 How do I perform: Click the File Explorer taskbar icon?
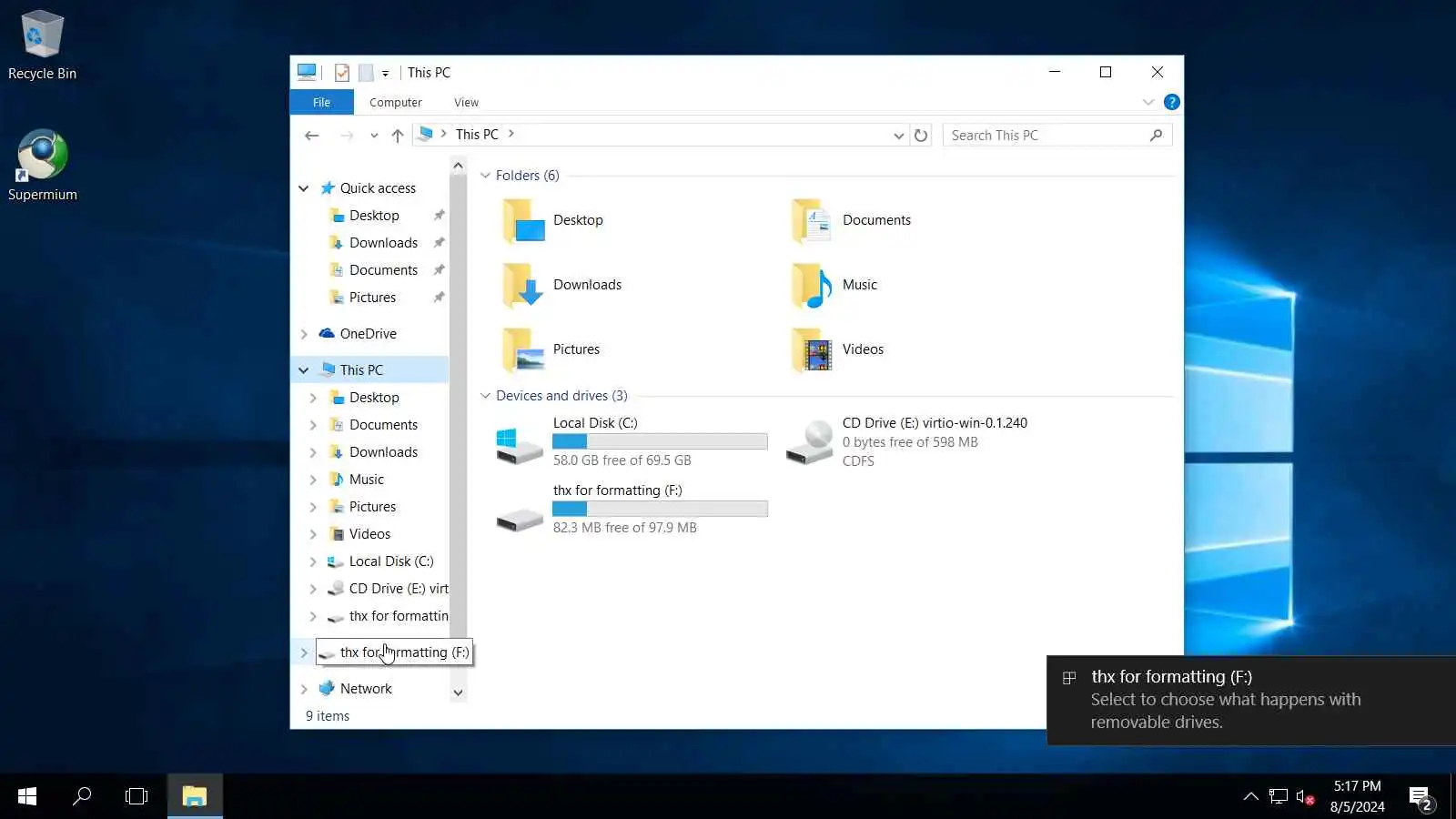coord(195,796)
